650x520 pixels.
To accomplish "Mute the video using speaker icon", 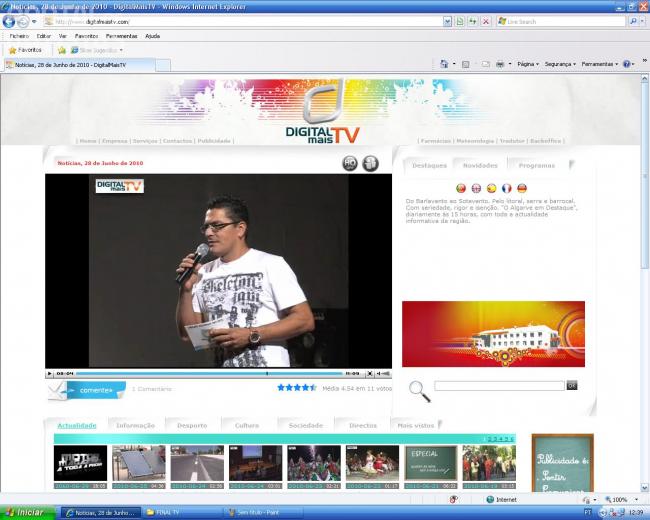I will click(378, 374).
